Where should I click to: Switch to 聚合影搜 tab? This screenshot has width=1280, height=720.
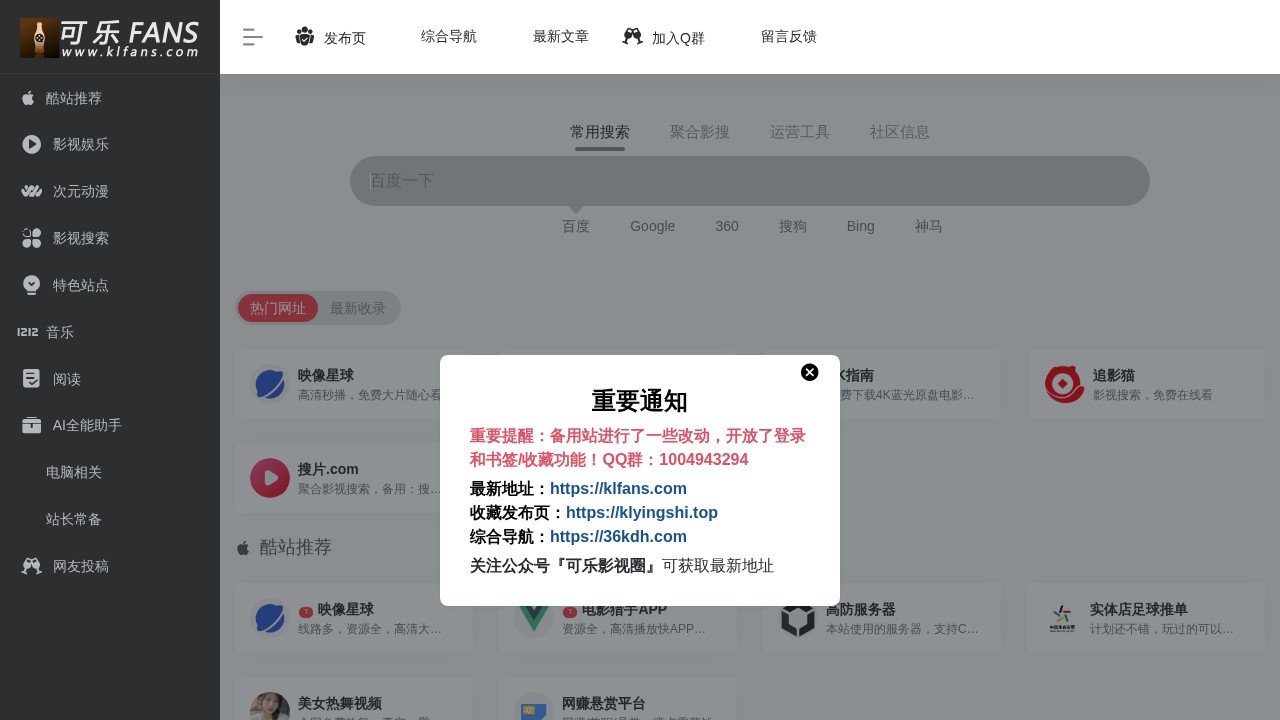tap(700, 132)
